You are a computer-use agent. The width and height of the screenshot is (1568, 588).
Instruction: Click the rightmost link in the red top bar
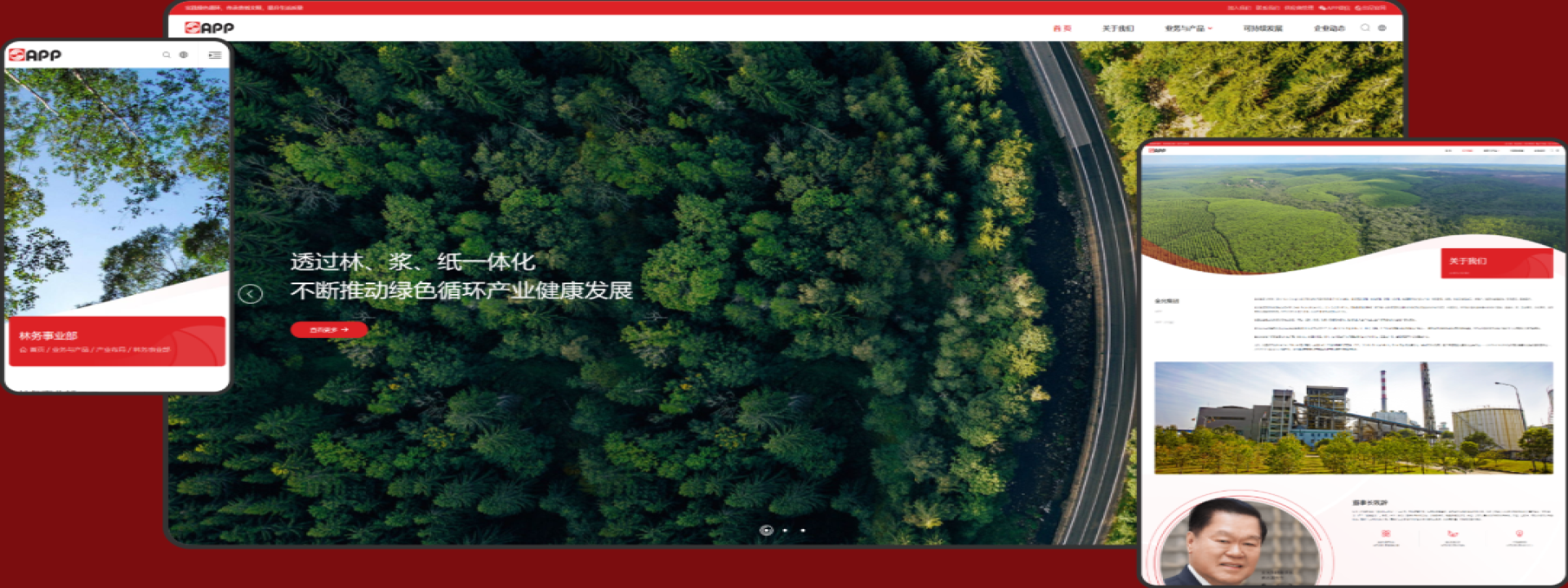1370,7
